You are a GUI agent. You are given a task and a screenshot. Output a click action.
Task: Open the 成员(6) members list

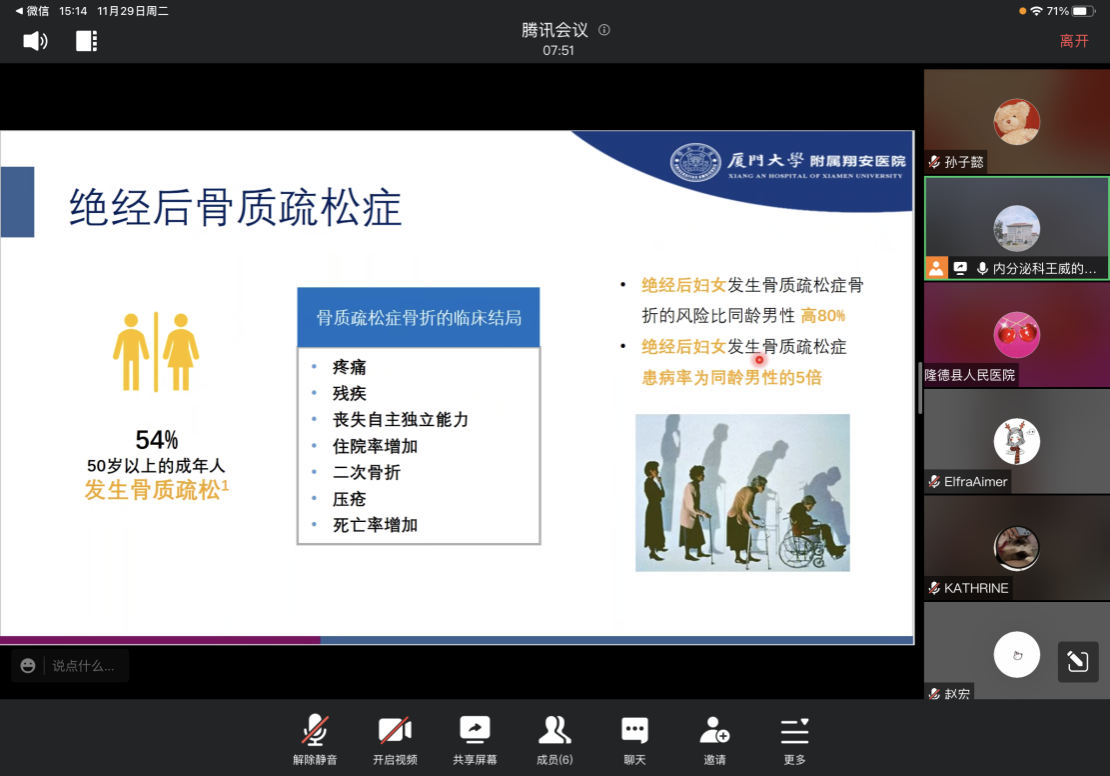tap(555, 739)
